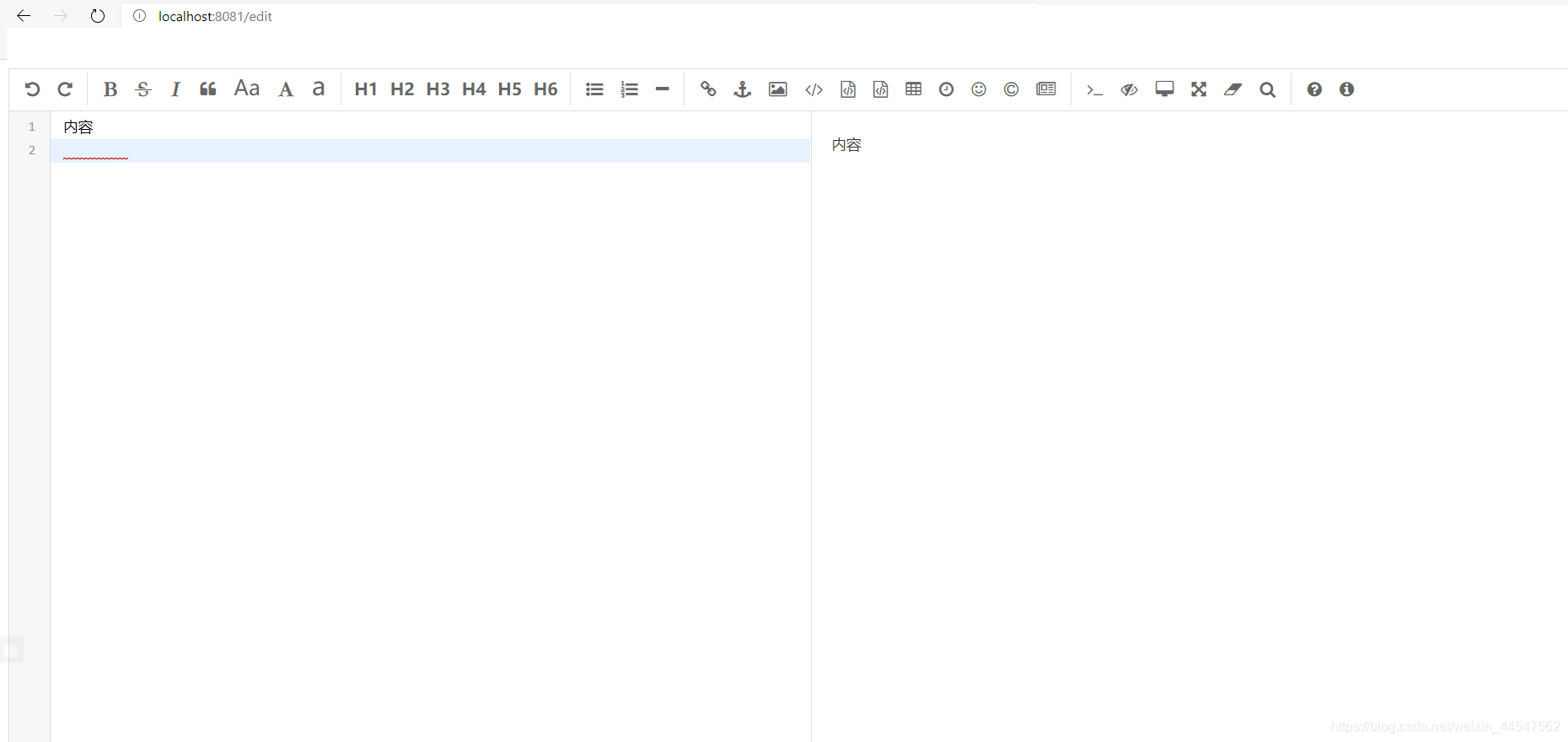Insert a page break icon
This screenshot has height=742, width=1568.
[x=1046, y=89]
